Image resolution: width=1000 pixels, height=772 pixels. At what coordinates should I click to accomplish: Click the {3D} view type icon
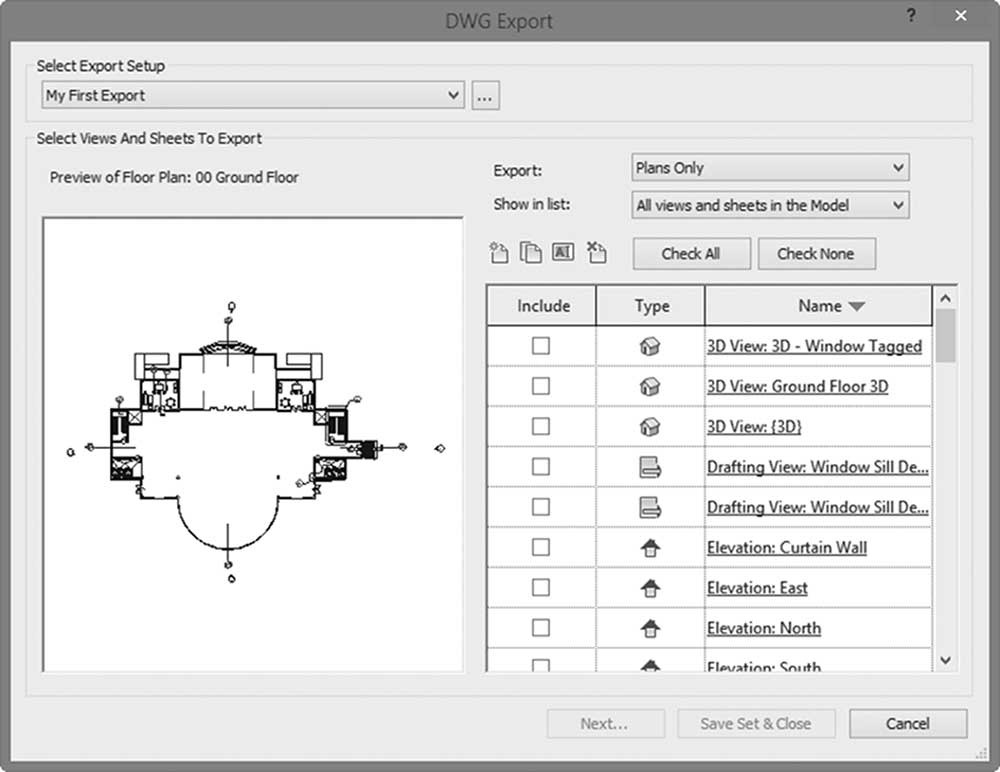650,427
